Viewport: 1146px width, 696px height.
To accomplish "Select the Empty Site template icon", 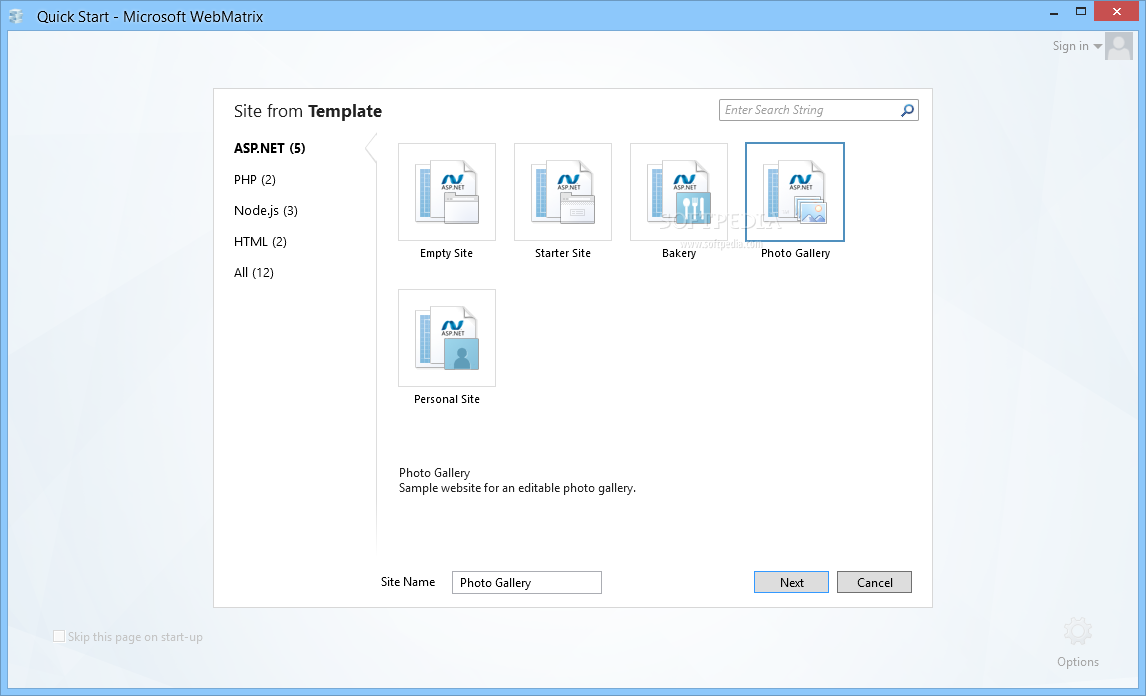I will (x=447, y=192).
